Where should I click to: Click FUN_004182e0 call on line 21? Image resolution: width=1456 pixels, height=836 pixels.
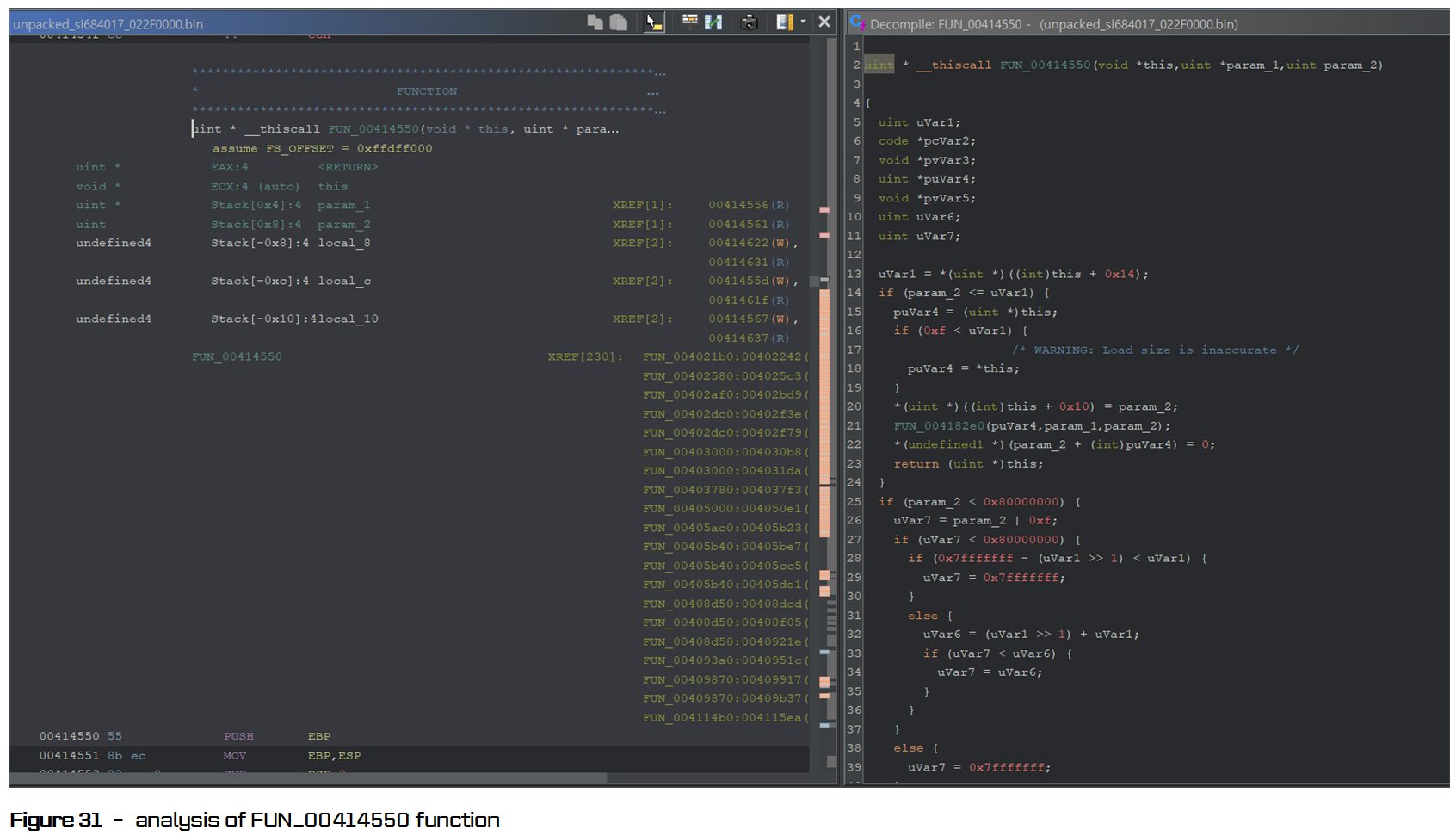939,425
